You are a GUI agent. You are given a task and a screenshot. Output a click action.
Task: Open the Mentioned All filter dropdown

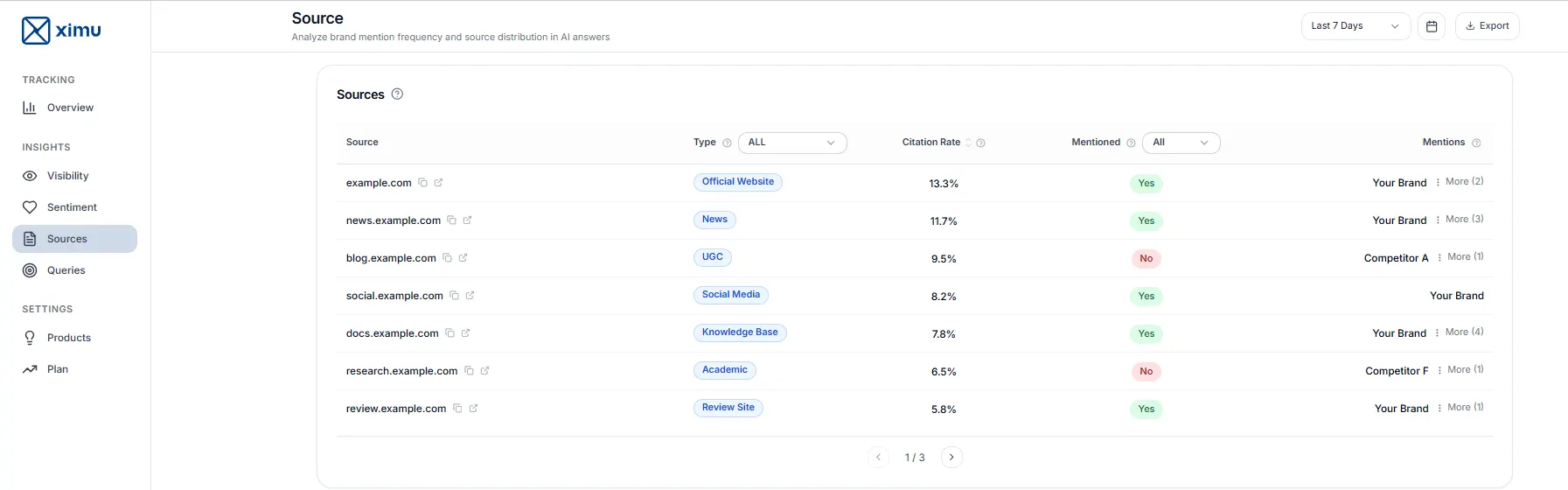coord(1180,143)
